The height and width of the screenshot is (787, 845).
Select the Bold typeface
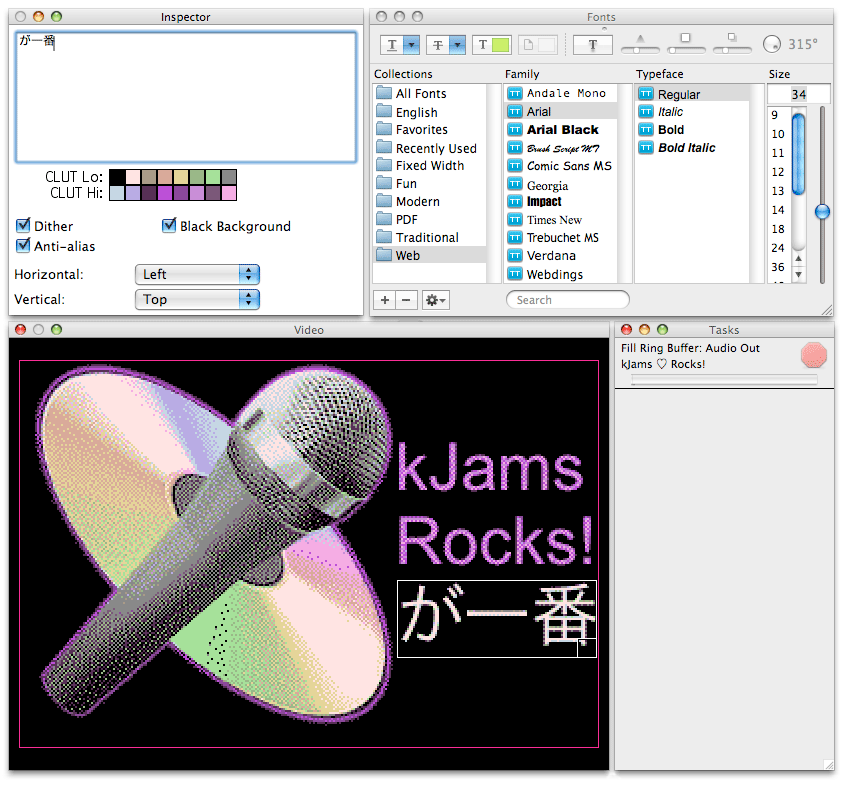(x=692, y=129)
